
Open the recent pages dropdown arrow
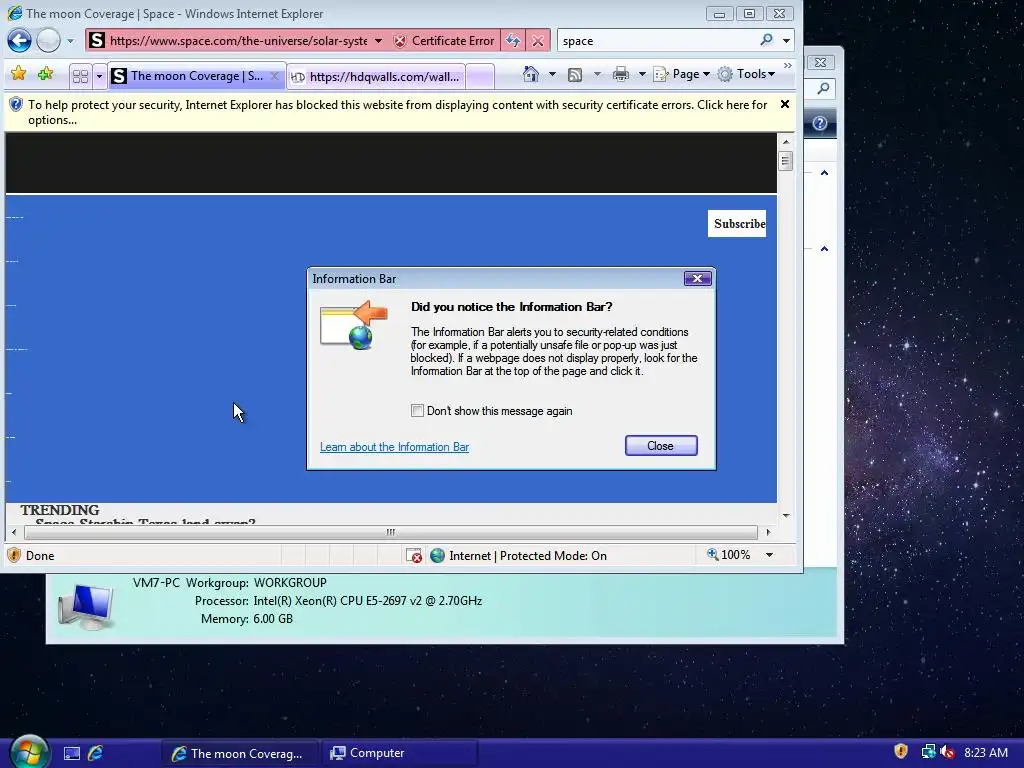pyautogui.click(x=71, y=41)
